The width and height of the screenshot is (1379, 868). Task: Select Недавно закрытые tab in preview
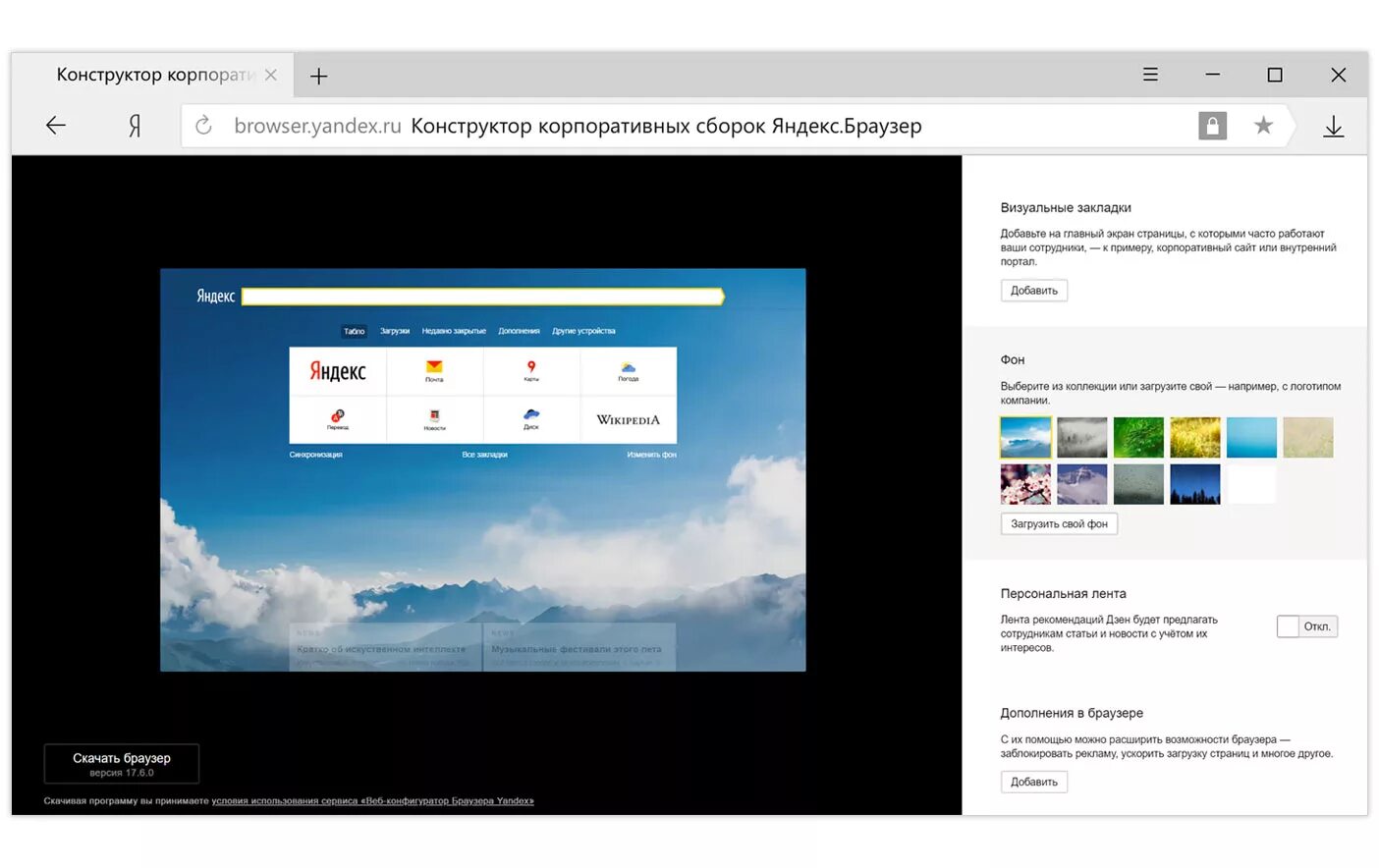point(454,331)
